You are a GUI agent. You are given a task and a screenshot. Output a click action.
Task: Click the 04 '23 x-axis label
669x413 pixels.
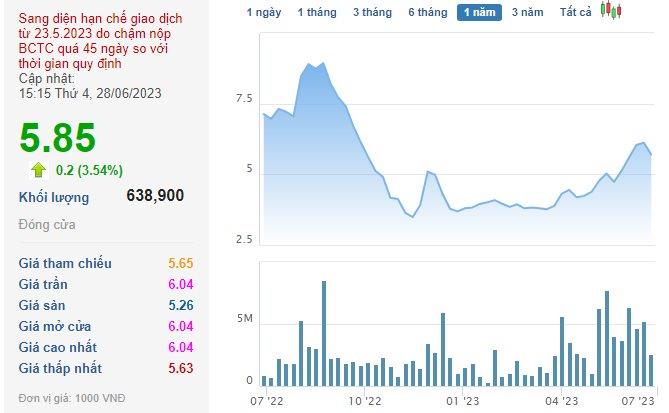pyautogui.click(x=564, y=401)
